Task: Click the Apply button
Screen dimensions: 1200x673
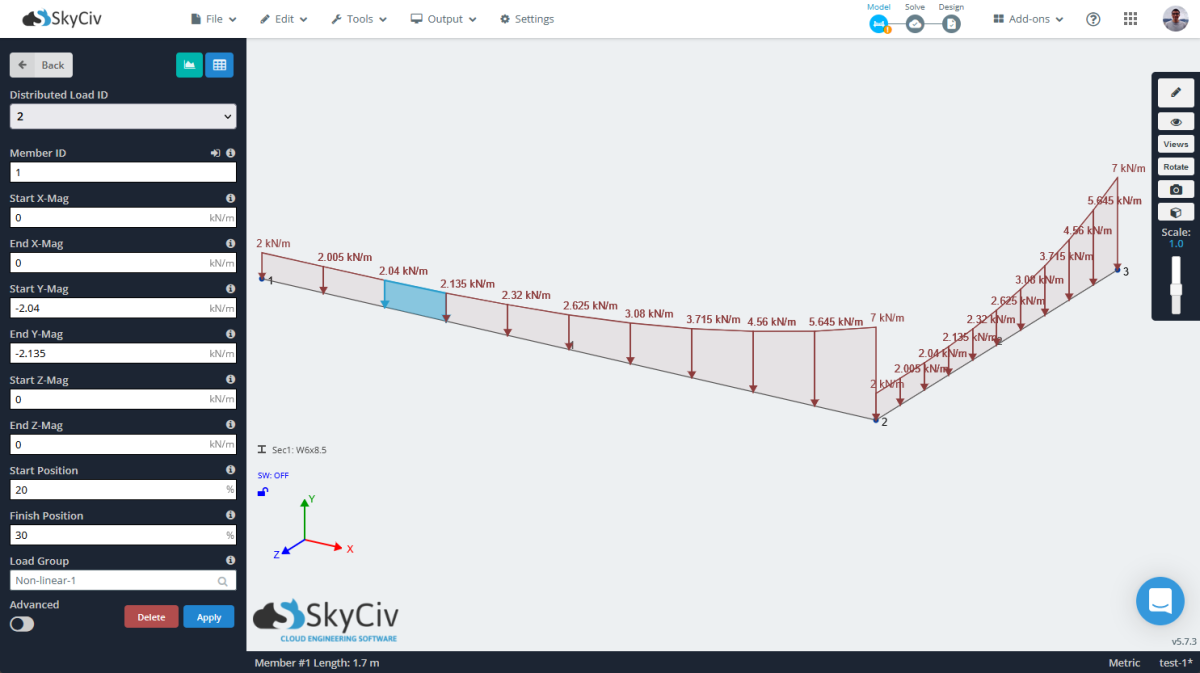Action: [208, 617]
